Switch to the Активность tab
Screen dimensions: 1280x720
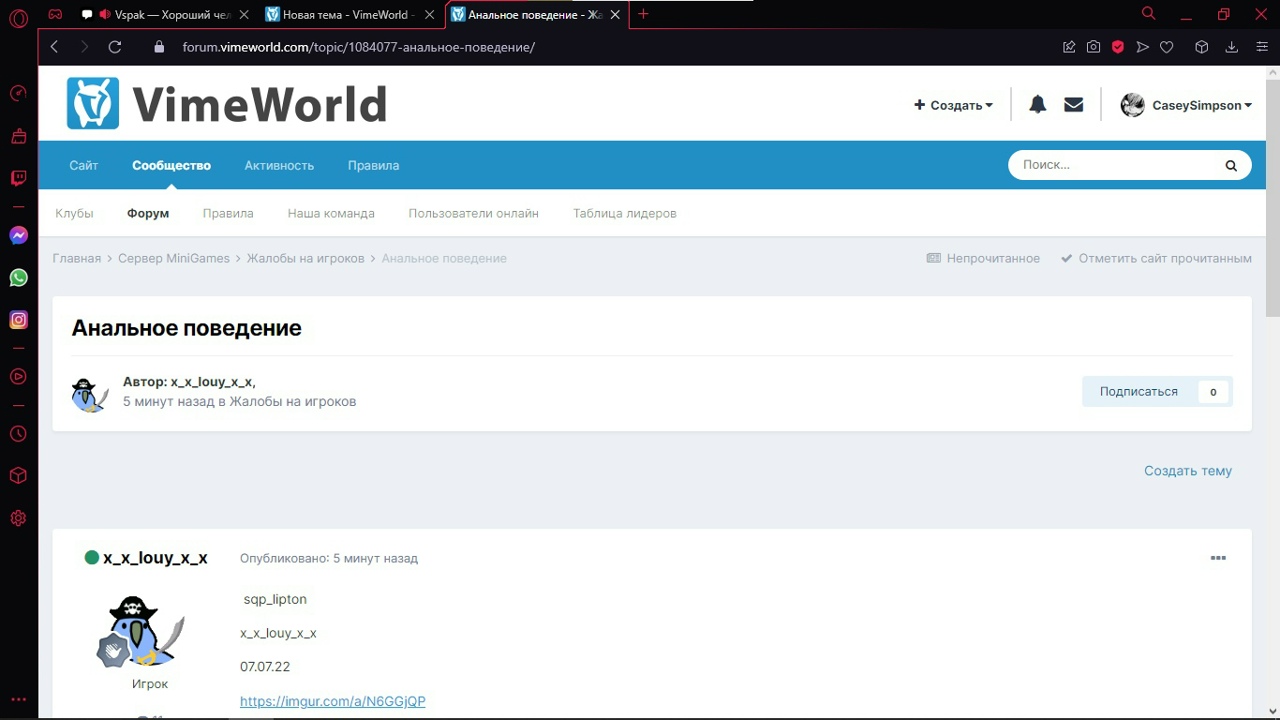(x=279, y=165)
